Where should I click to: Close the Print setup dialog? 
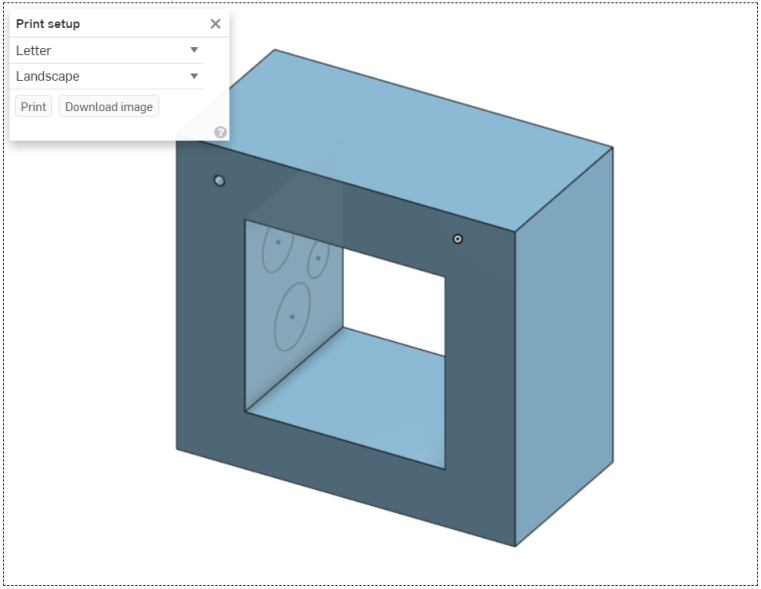tap(215, 24)
